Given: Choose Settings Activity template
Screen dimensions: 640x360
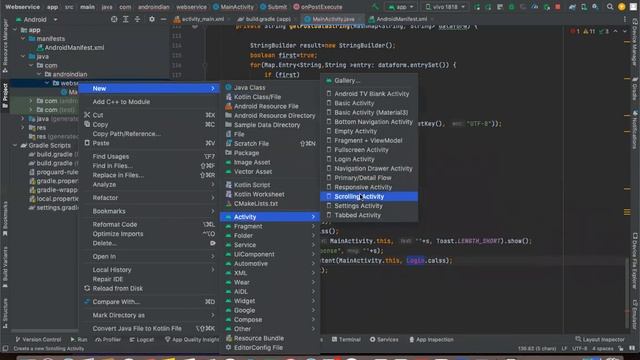Looking at the screenshot, I should click(369, 206).
